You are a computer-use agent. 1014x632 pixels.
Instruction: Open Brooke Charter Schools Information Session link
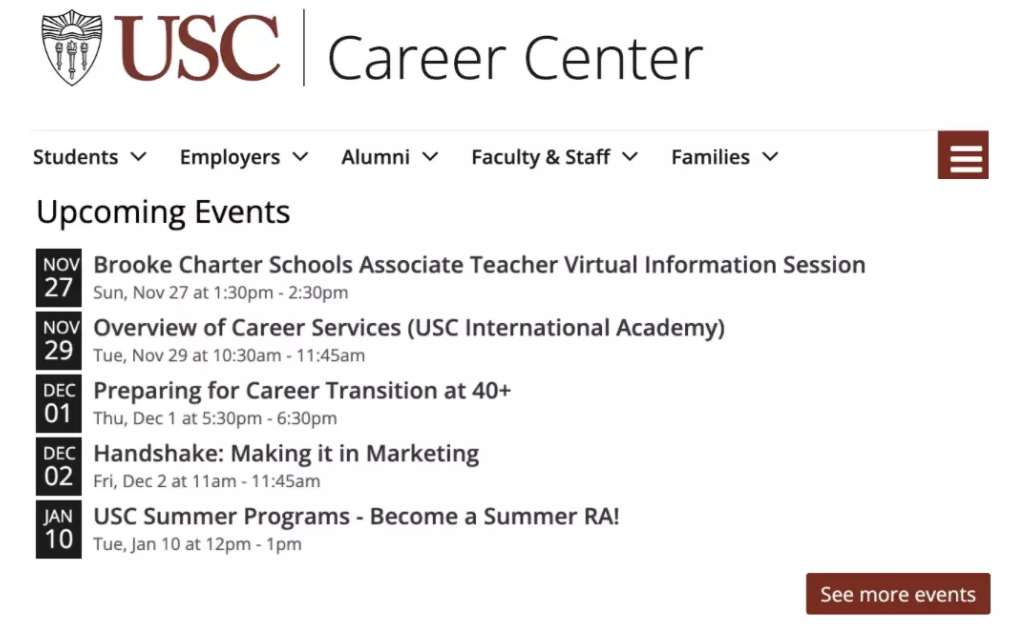tap(479, 265)
